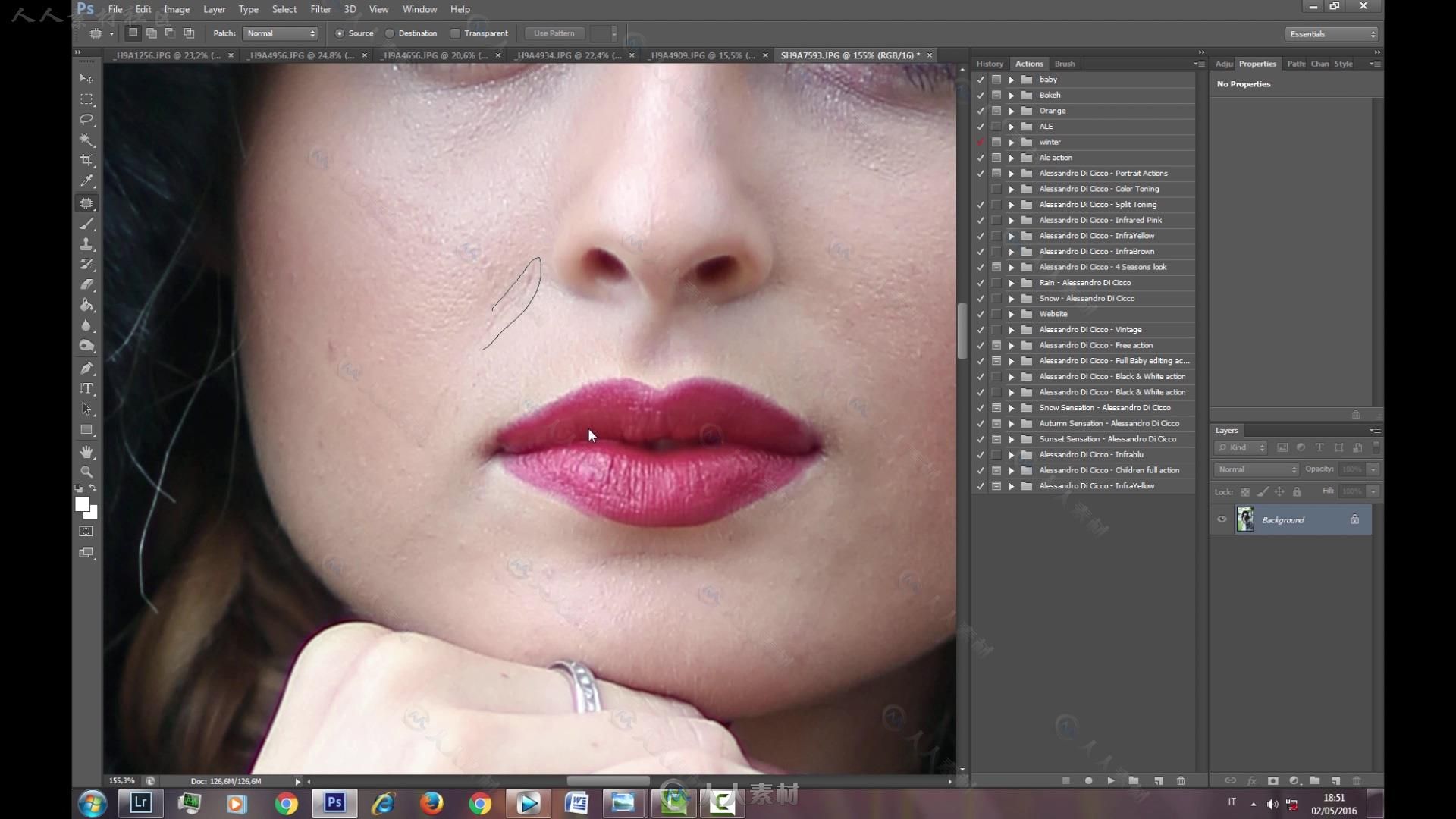Image resolution: width=1456 pixels, height=819 pixels.
Task: Hide the Background layer
Action: tap(1222, 519)
